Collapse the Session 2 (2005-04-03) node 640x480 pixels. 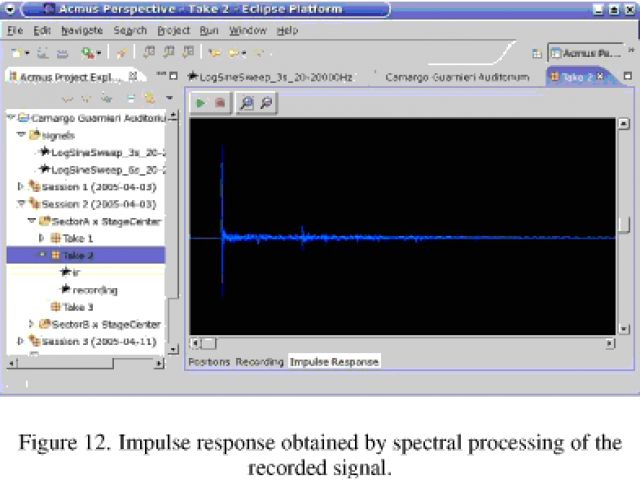tap(21, 204)
